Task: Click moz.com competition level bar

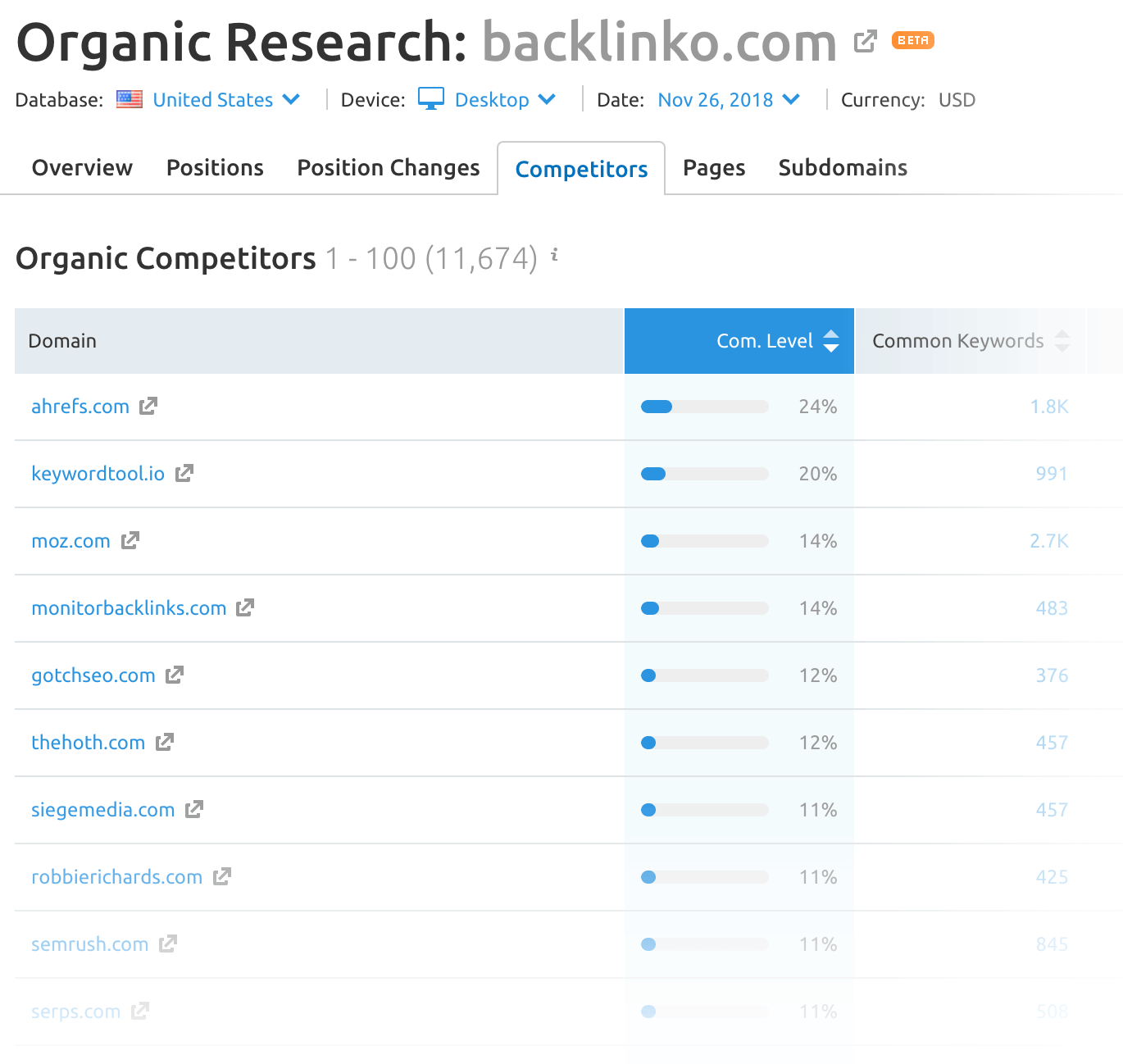Action: point(705,541)
